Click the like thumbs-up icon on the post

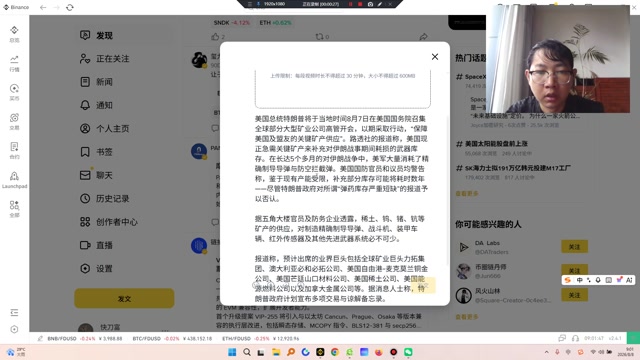[x=215, y=37]
